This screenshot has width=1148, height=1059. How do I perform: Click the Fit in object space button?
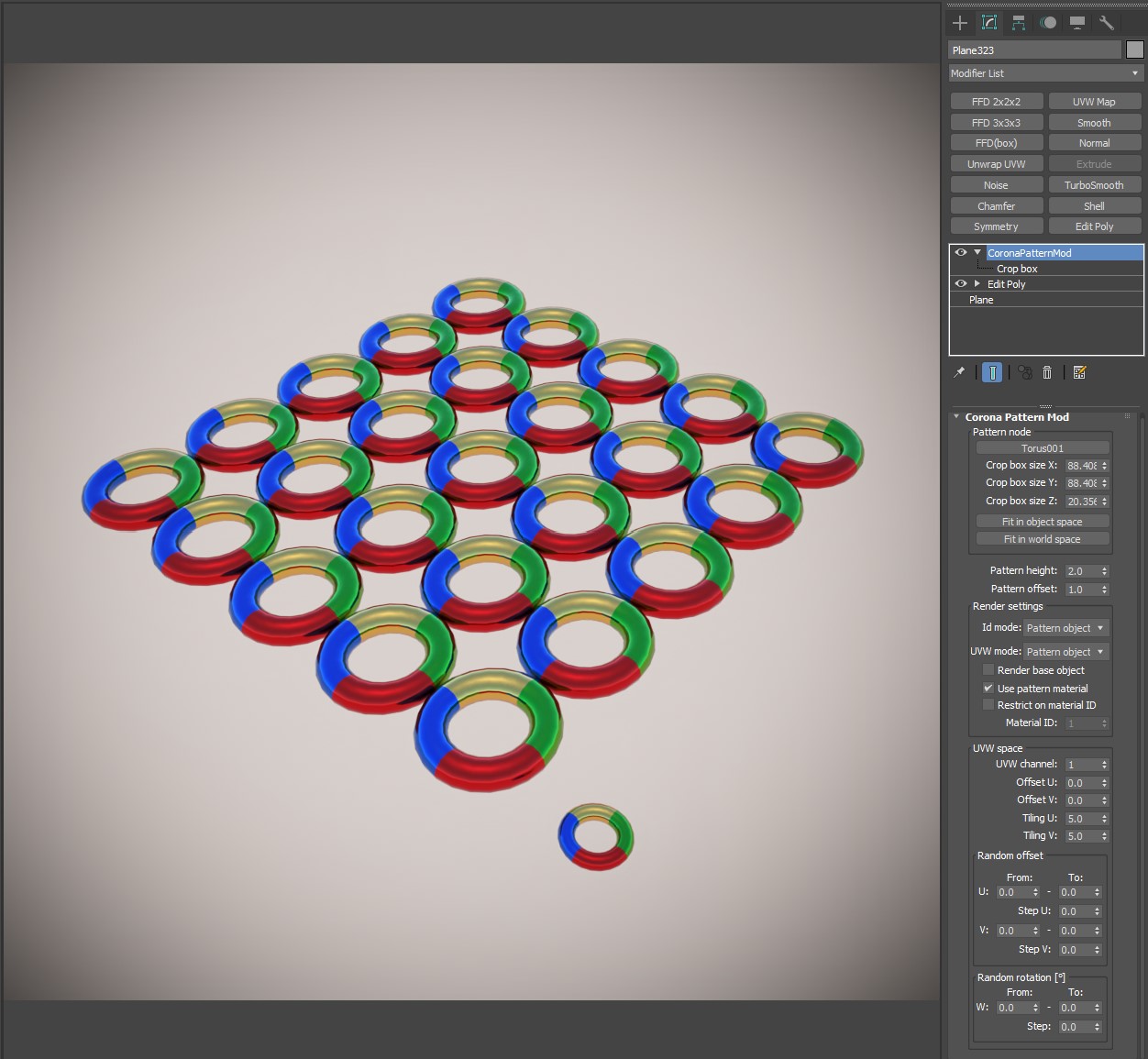click(x=1042, y=522)
